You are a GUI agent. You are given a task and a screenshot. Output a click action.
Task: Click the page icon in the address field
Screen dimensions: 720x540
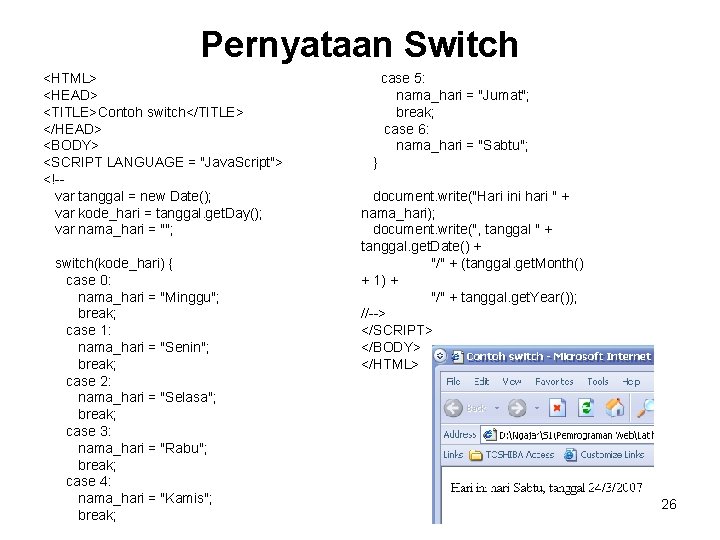[489, 434]
